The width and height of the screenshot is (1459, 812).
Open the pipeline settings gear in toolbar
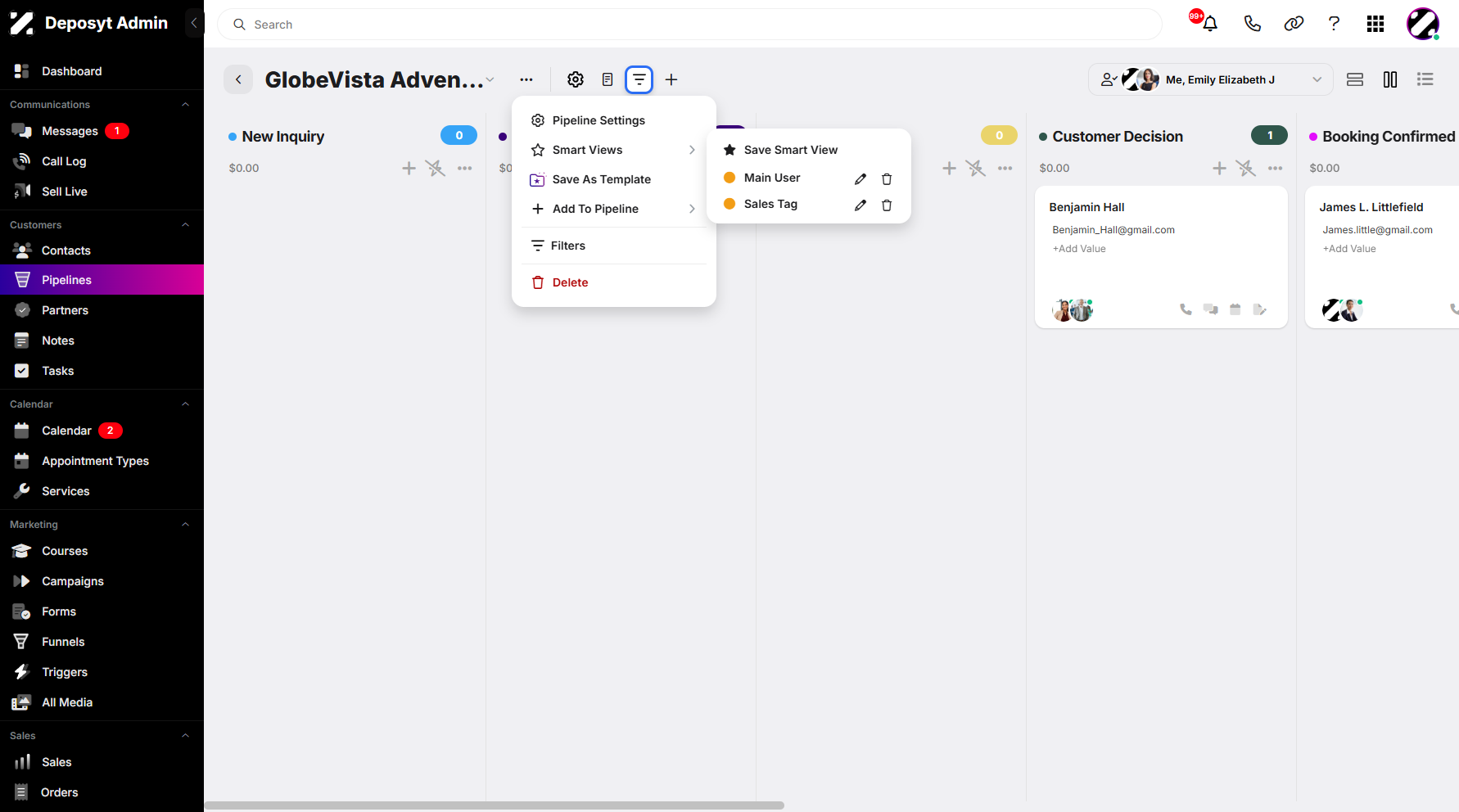(x=576, y=79)
